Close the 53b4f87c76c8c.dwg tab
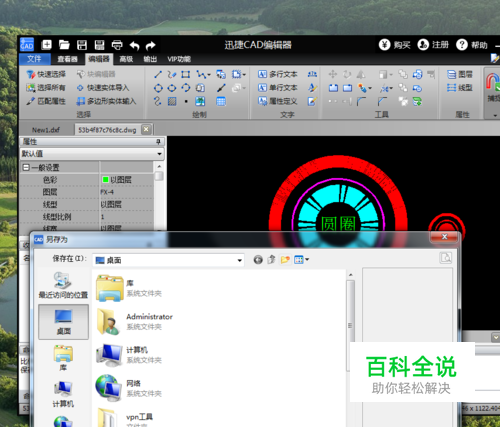 146,129
